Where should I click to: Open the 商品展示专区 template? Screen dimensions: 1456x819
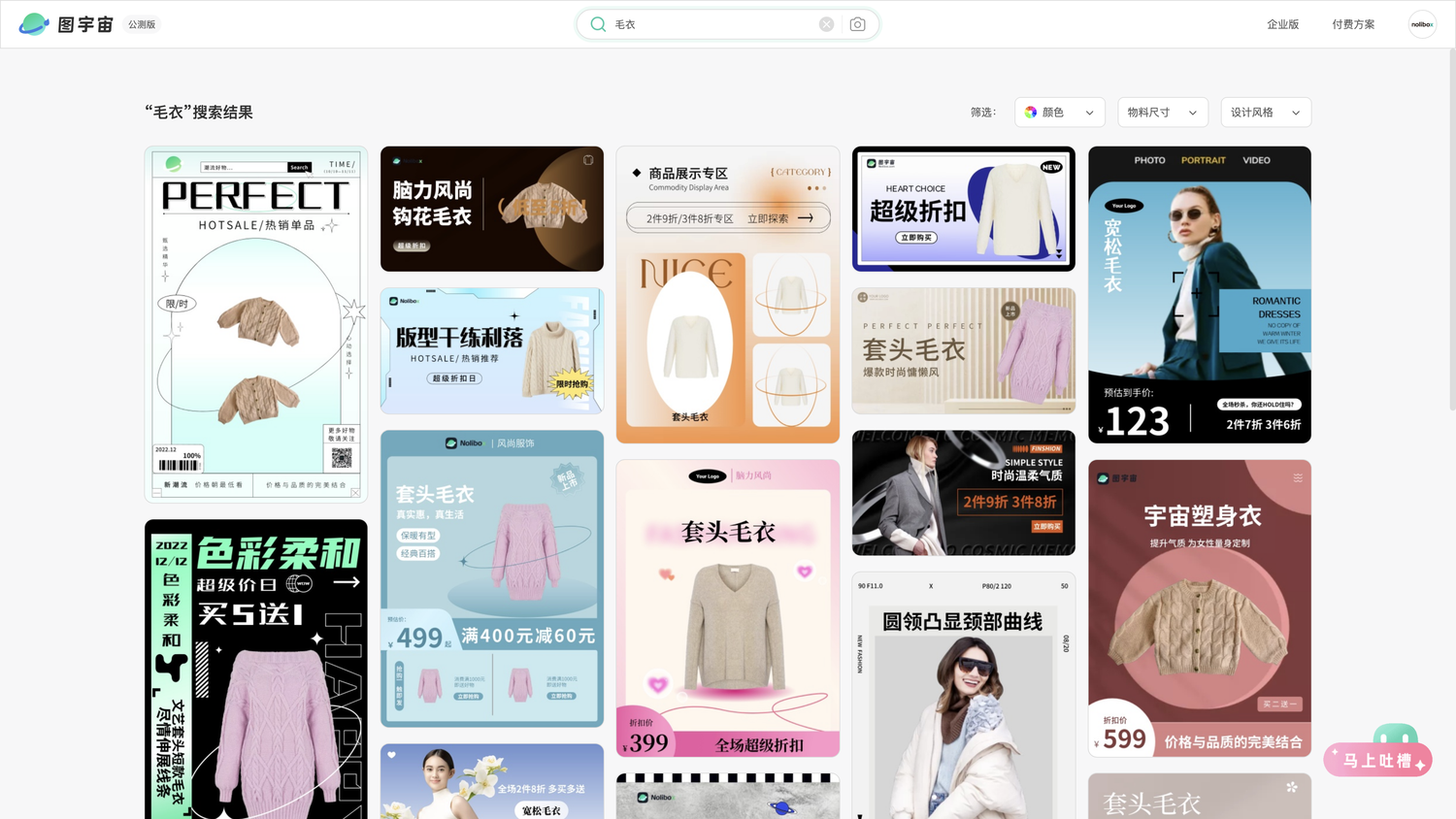pyautogui.click(x=728, y=295)
